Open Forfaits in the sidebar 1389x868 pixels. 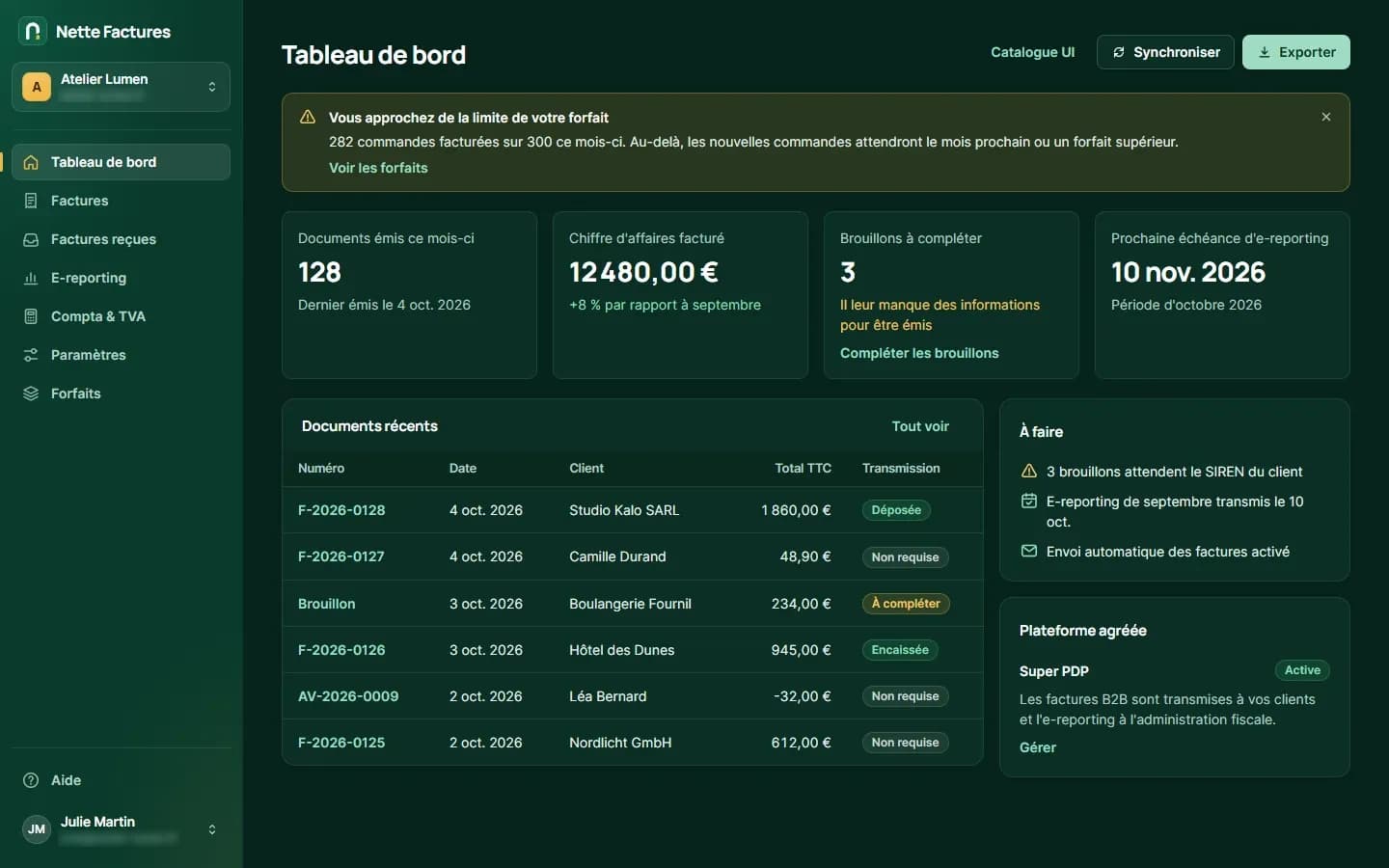tap(121, 393)
